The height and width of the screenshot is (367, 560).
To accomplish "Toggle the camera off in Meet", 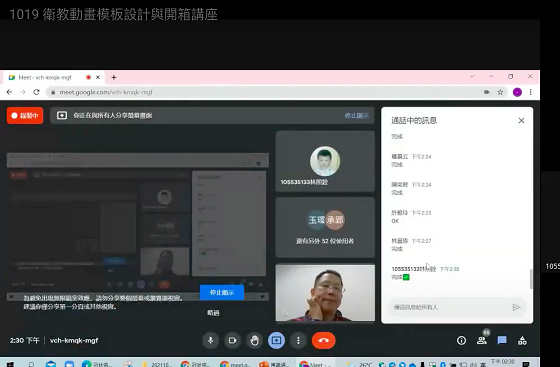I will pos(232,340).
